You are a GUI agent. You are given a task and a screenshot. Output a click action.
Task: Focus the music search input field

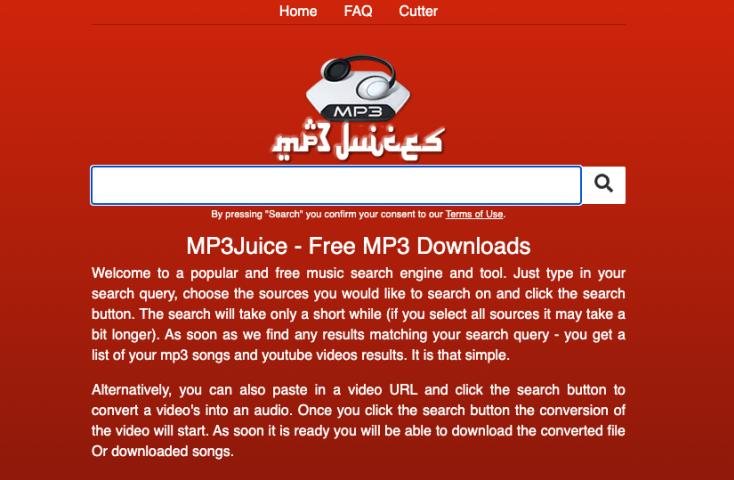336,185
